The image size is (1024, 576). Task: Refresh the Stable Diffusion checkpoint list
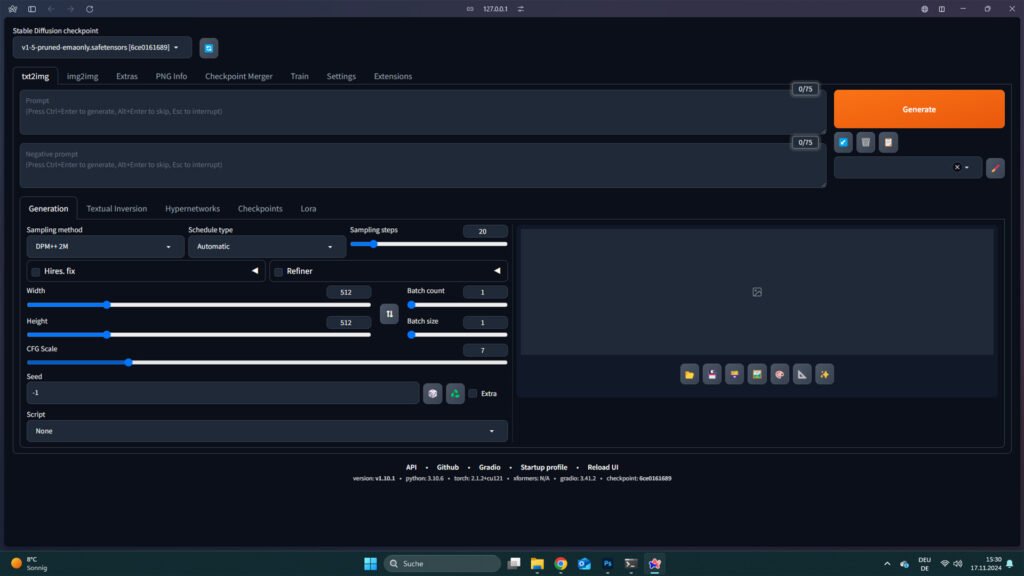click(208, 48)
